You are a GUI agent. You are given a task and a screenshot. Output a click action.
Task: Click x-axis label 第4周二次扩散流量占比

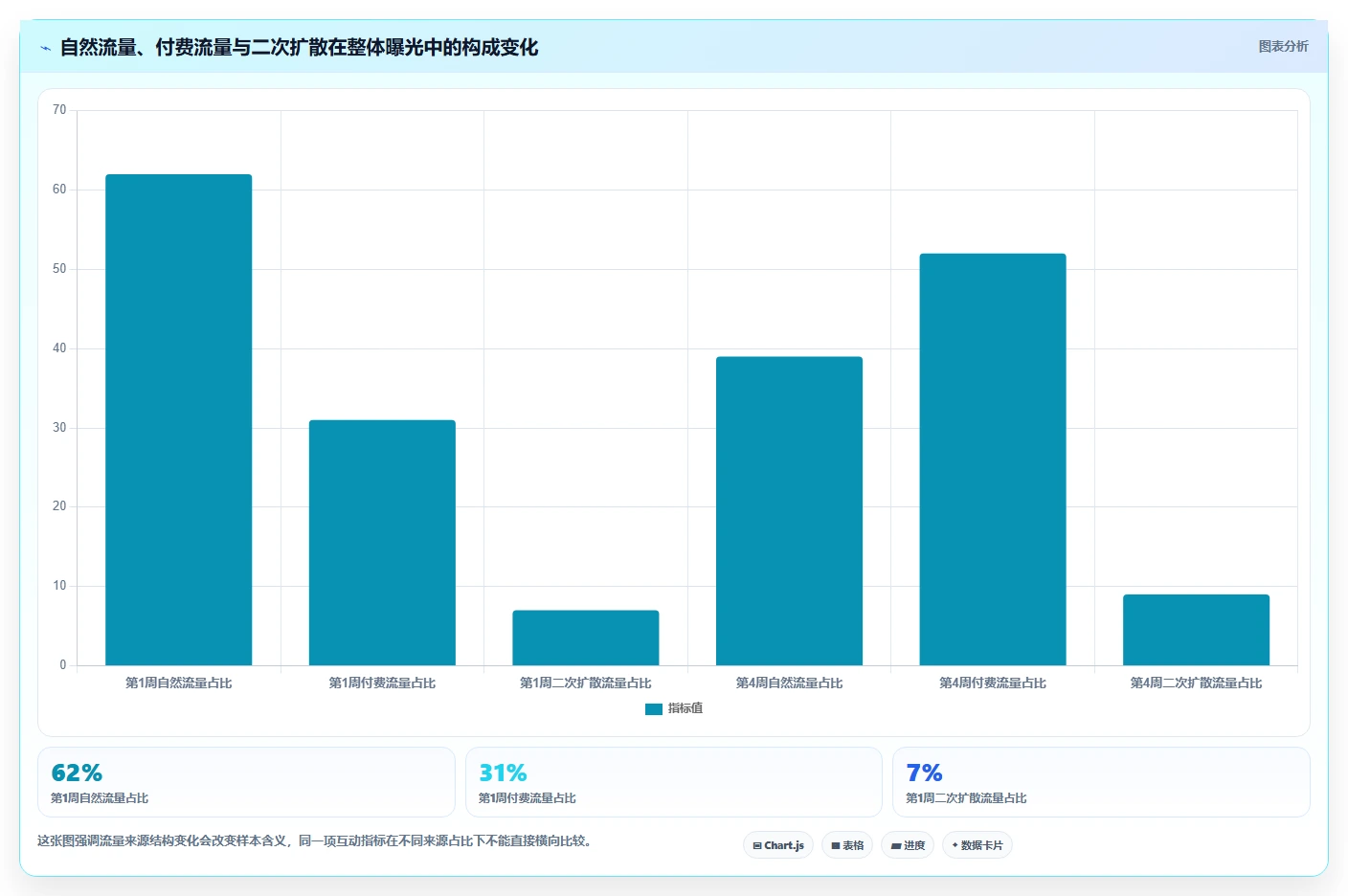(1196, 683)
